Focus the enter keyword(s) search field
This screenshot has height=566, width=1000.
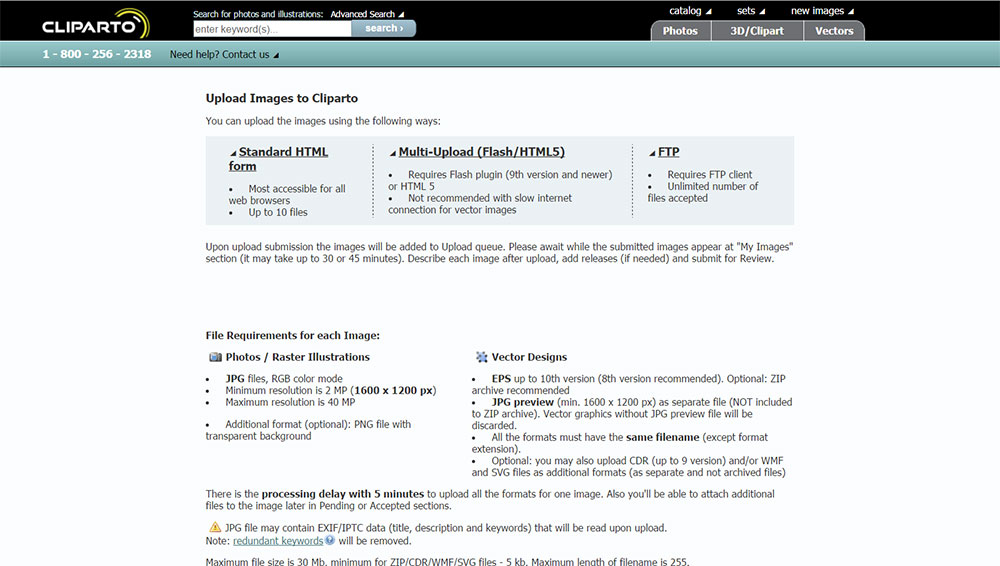click(272, 29)
